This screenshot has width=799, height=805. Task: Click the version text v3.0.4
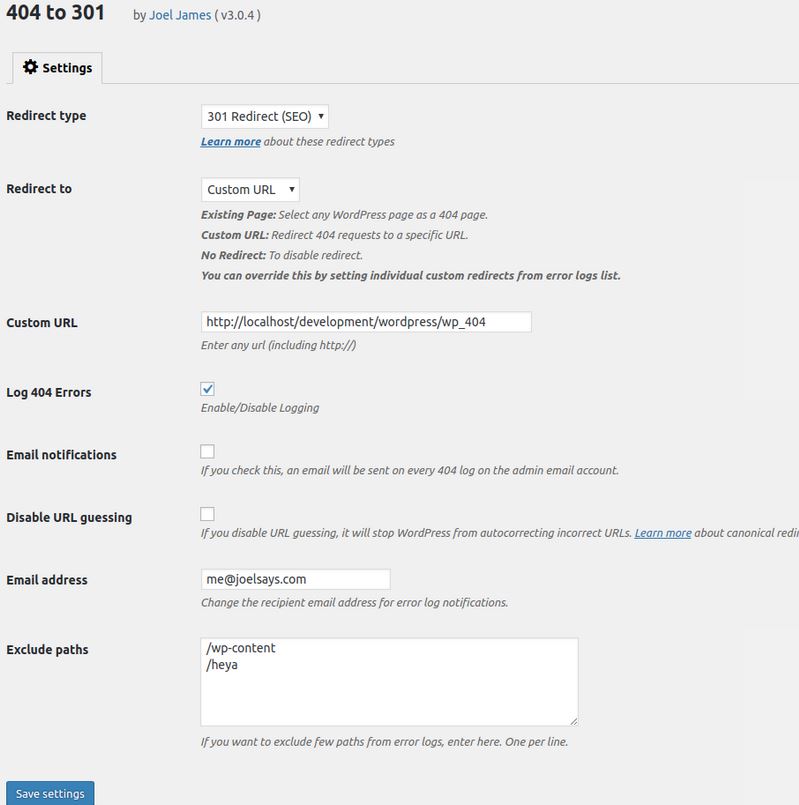pyautogui.click(x=237, y=15)
